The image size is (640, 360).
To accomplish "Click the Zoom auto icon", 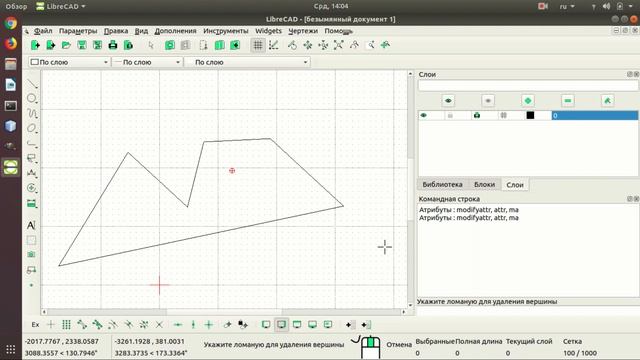I will [338, 45].
